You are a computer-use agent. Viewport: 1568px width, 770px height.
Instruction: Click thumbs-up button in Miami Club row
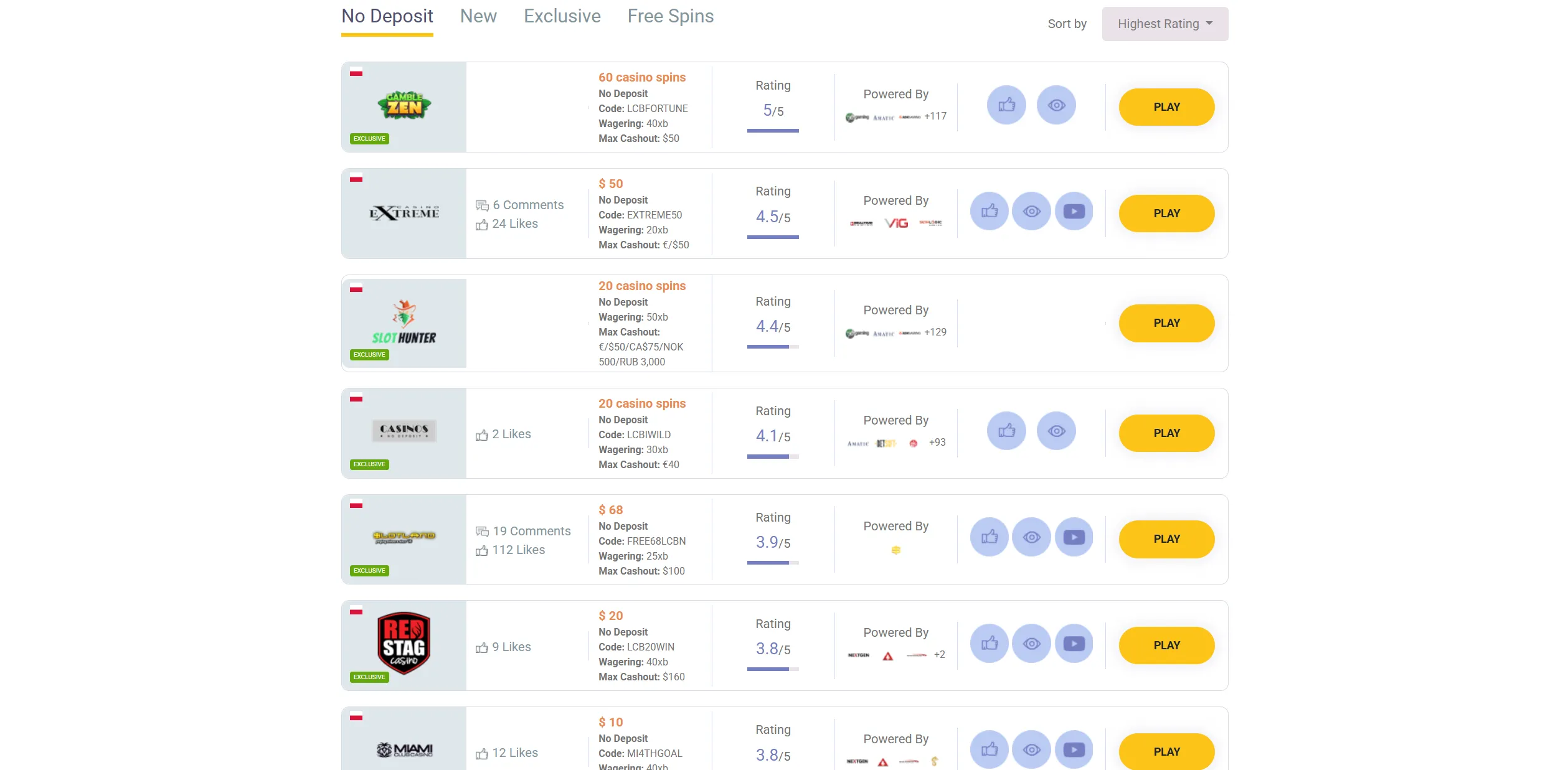pyautogui.click(x=989, y=750)
